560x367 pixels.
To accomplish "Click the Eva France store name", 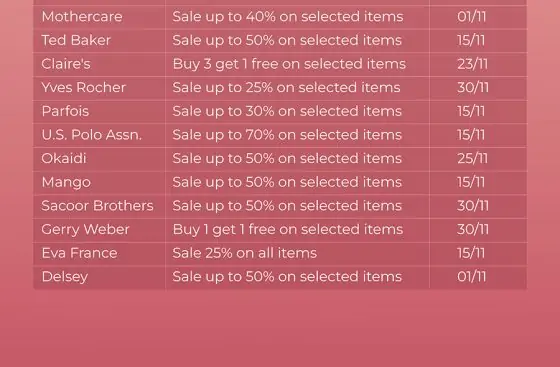I will 79,253.
